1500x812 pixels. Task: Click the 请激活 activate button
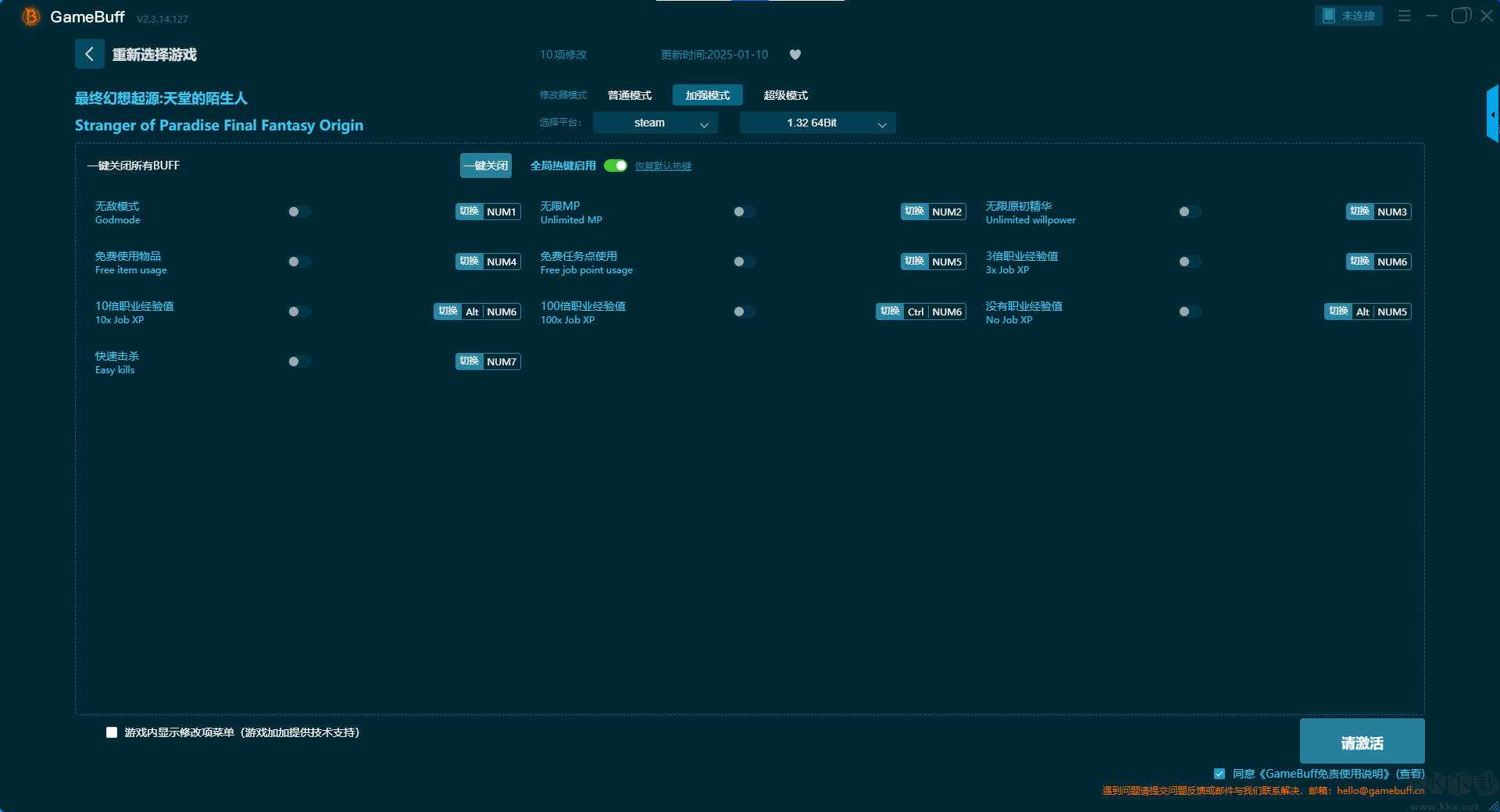(x=1362, y=741)
